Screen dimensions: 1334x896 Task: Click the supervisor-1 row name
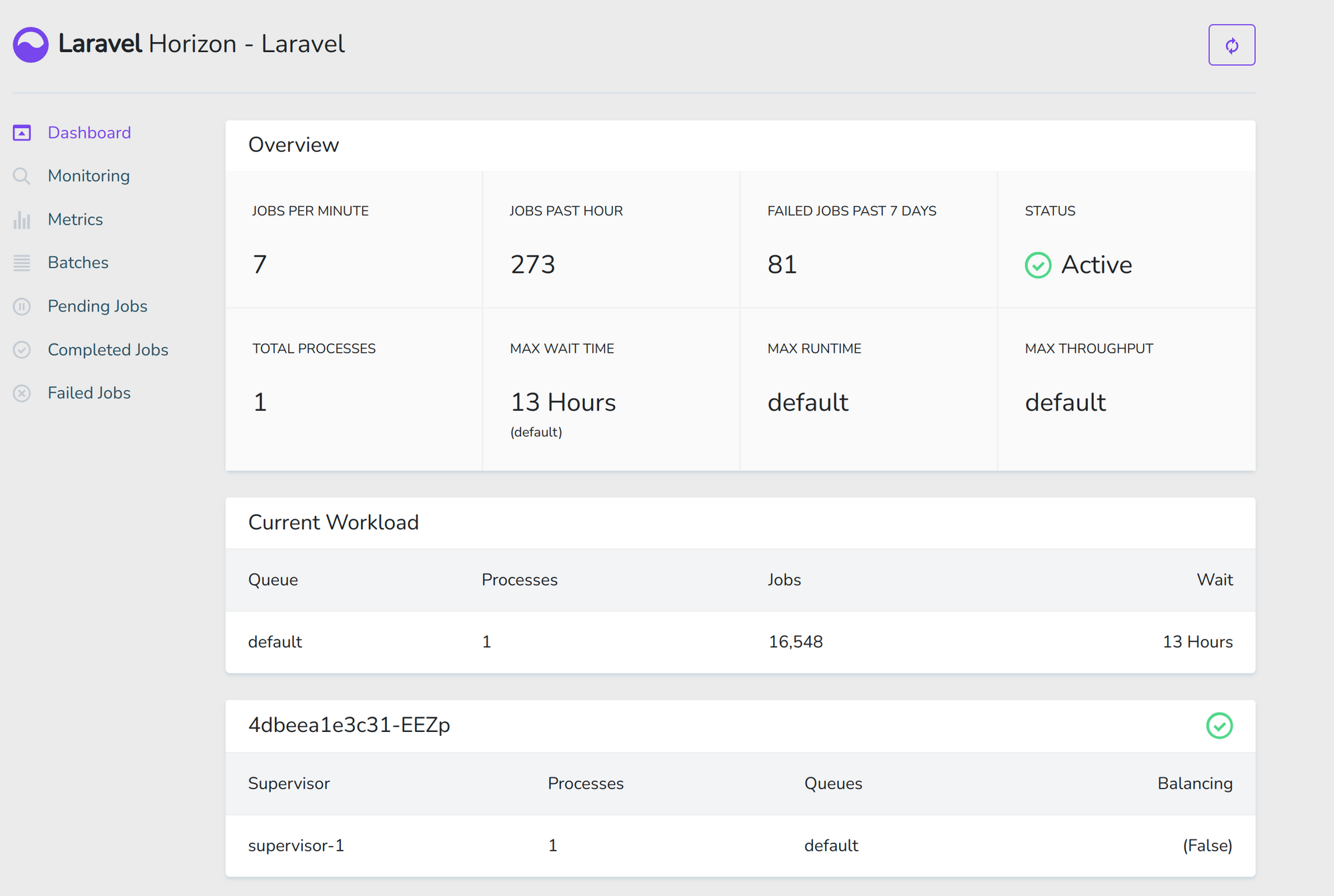click(x=296, y=845)
